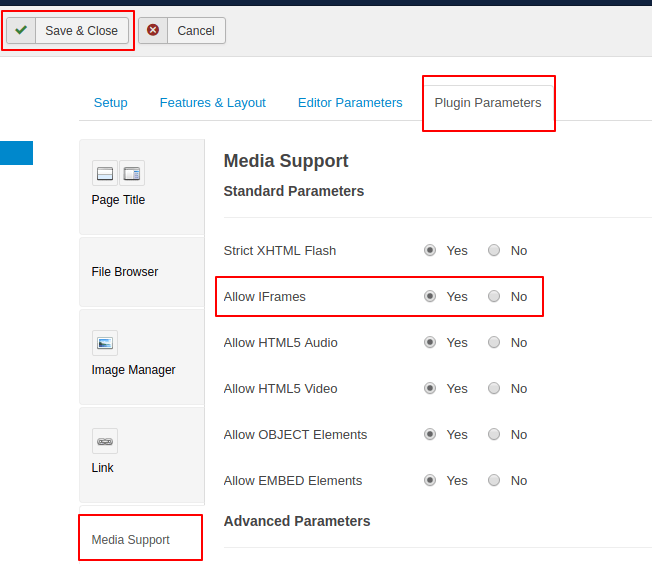The height and width of the screenshot is (564, 652).
Task: Click the Link chain icon
Action: [105, 441]
